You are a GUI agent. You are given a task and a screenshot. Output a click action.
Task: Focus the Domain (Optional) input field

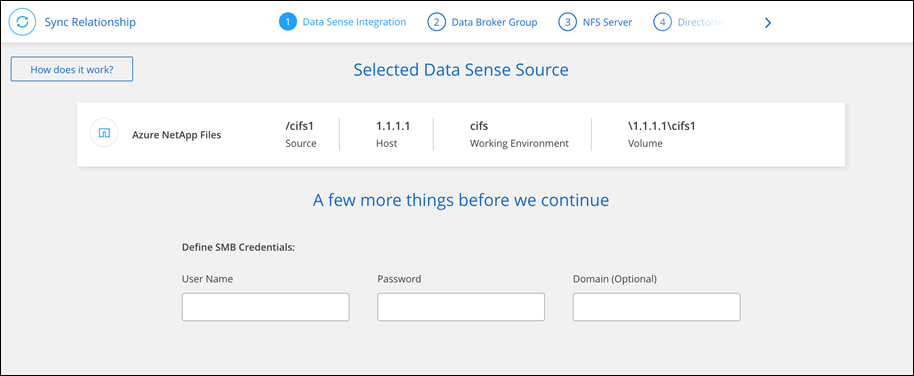tap(656, 307)
